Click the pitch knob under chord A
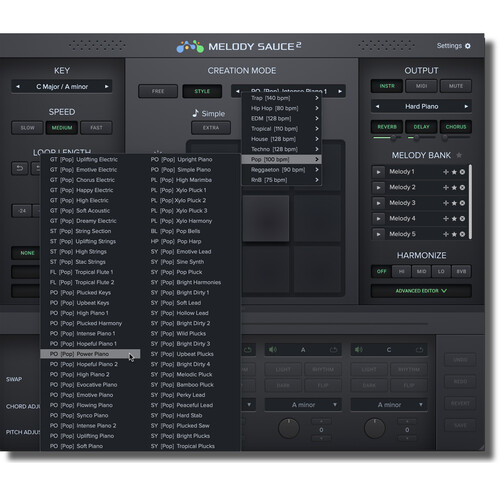The image size is (500, 500). click(289, 428)
